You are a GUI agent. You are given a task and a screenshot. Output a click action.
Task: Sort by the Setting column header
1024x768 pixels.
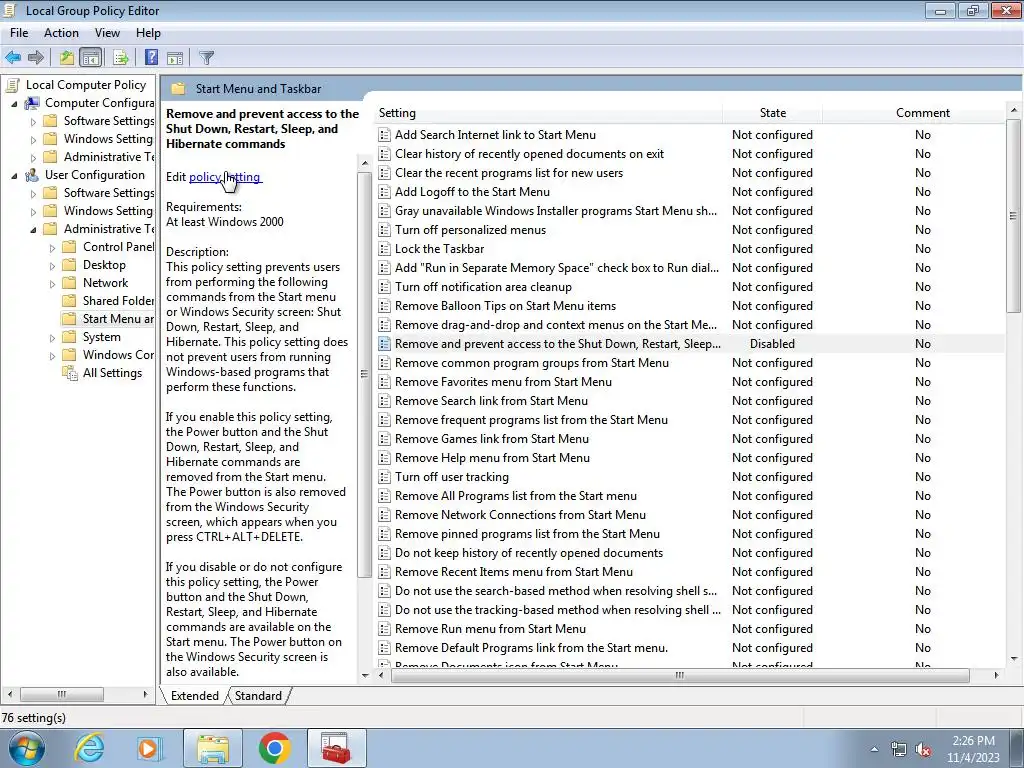click(549, 113)
